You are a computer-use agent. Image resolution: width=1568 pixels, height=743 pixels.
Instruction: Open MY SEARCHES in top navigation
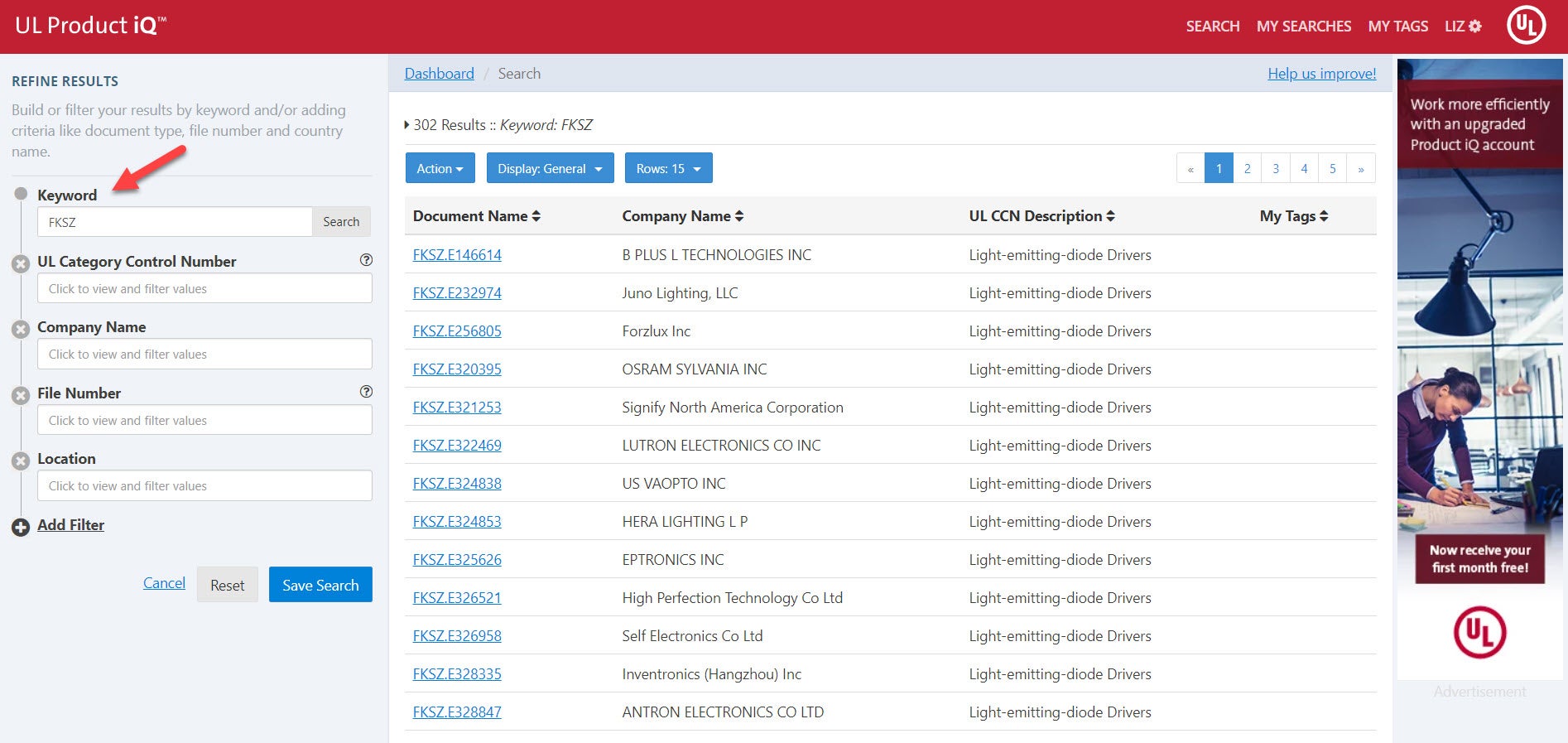coord(1304,27)
